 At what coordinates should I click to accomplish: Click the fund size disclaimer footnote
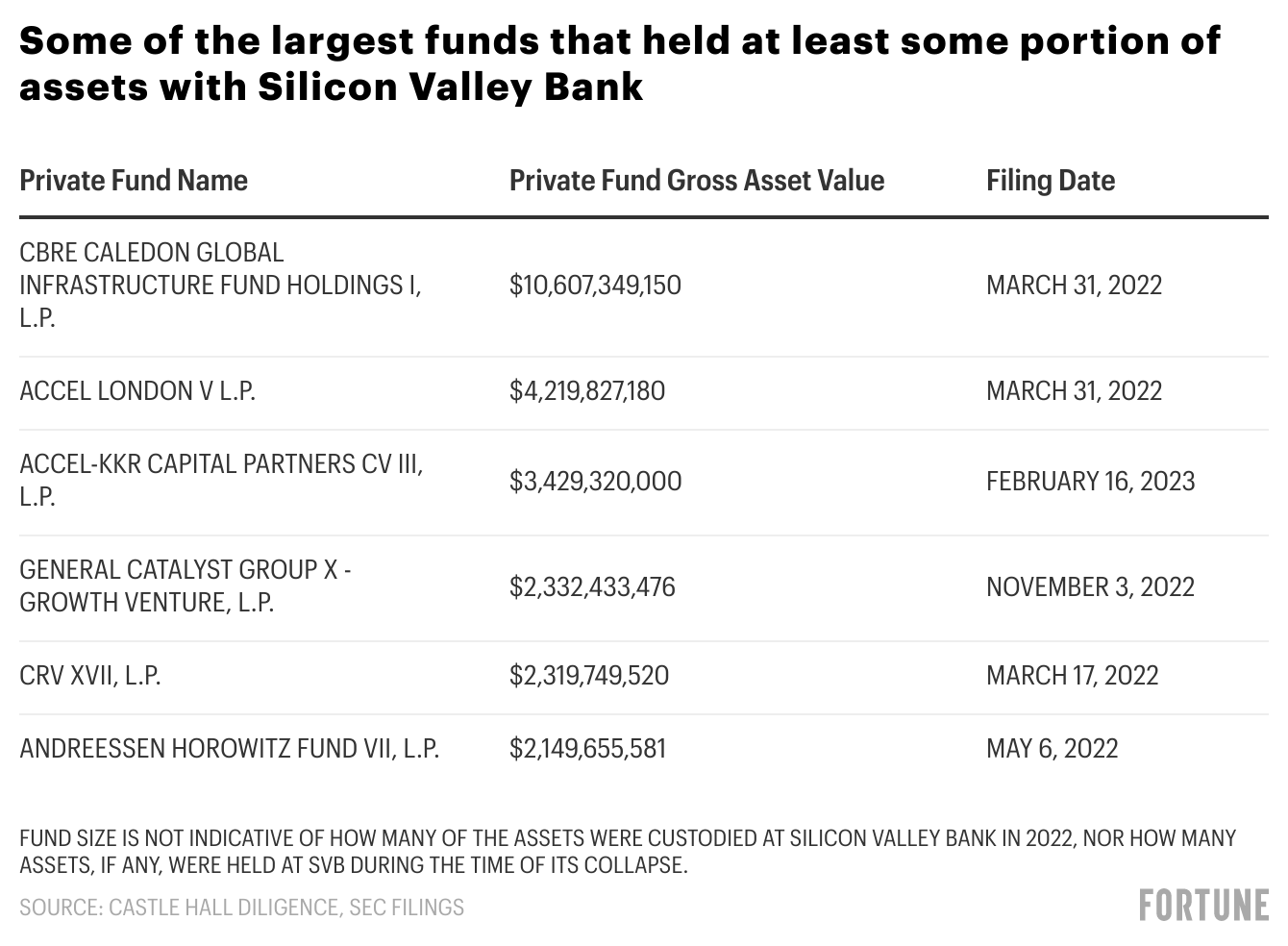(x=627, y=851)
